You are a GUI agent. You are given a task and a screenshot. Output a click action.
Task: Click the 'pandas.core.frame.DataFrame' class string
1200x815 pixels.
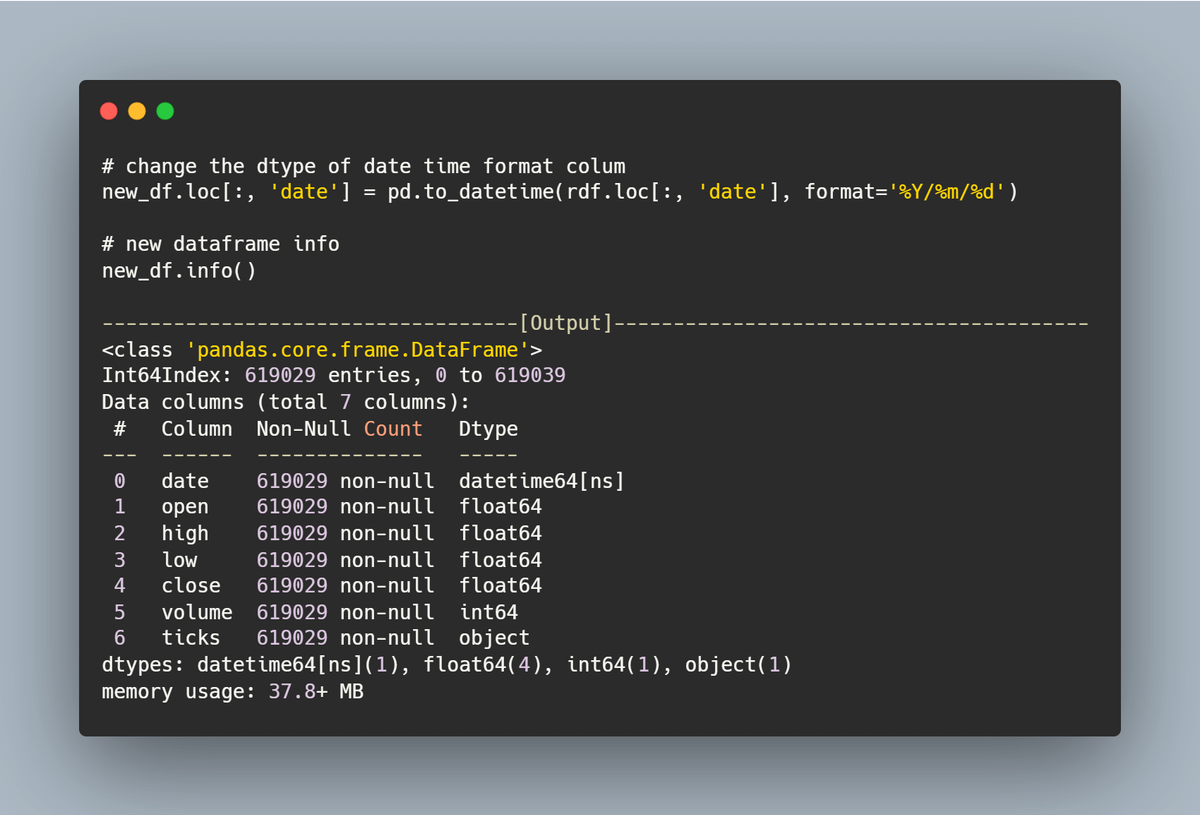(x=358, y=350)
